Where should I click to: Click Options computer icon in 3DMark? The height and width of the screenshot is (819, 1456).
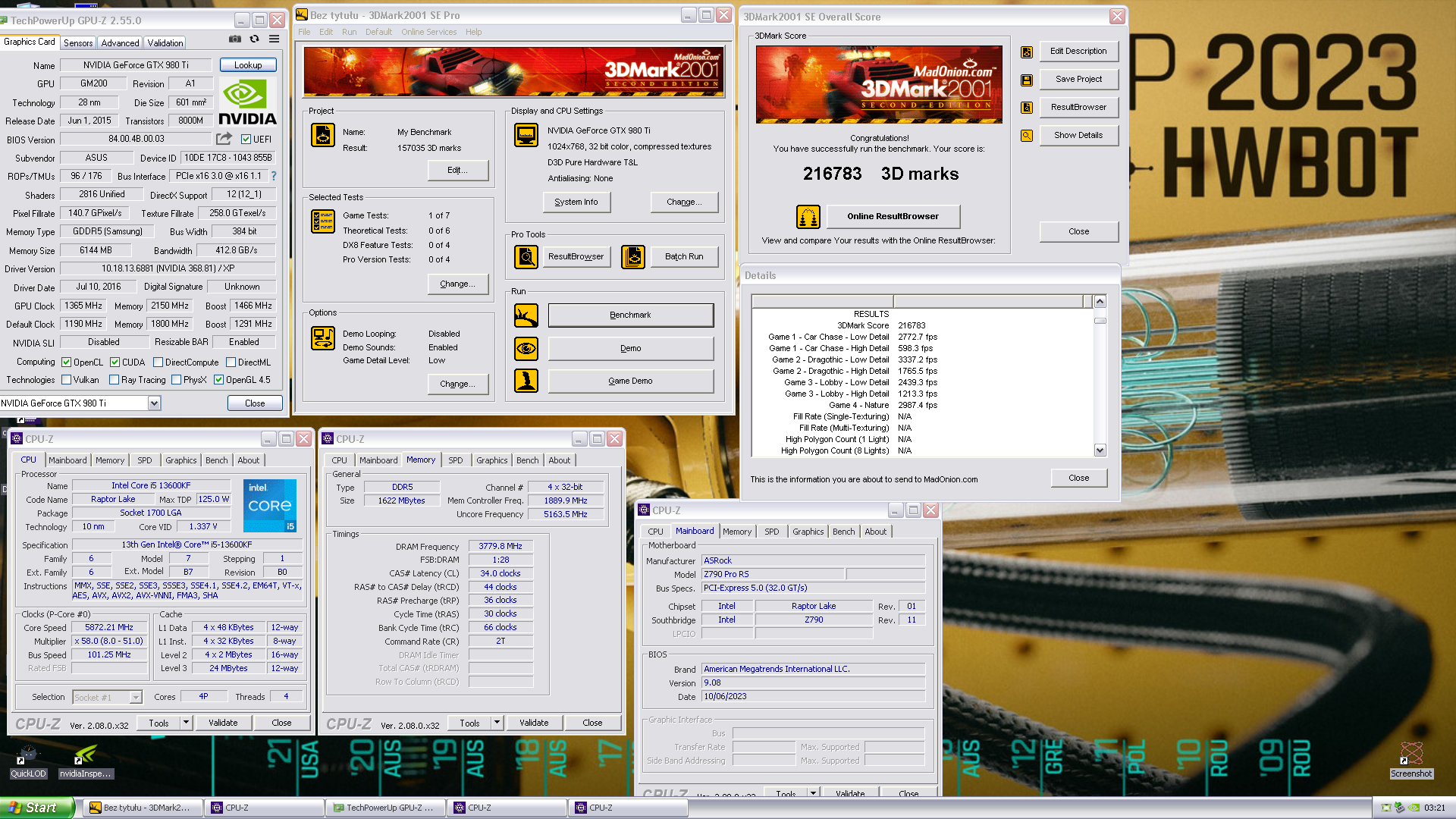coord(323,338)
